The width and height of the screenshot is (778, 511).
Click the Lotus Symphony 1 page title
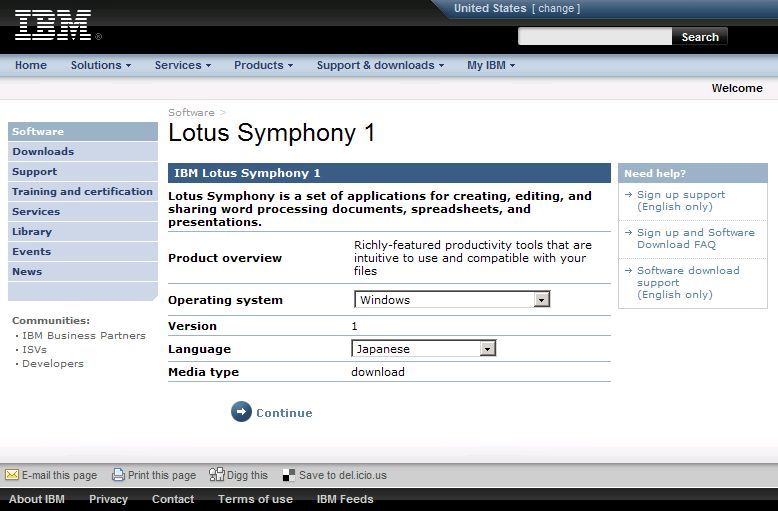pos(271,133)
